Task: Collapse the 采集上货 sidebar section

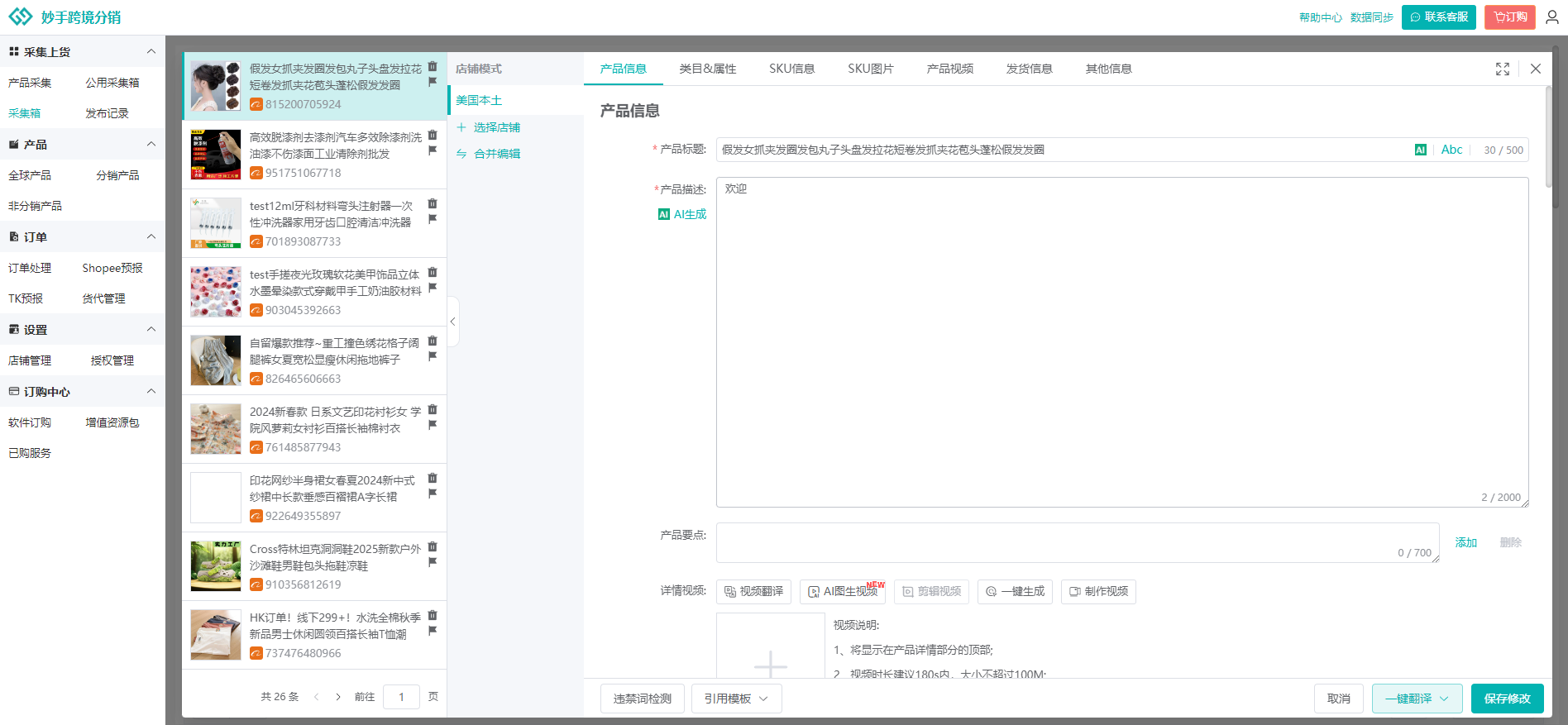Action: tap(151, 51)
